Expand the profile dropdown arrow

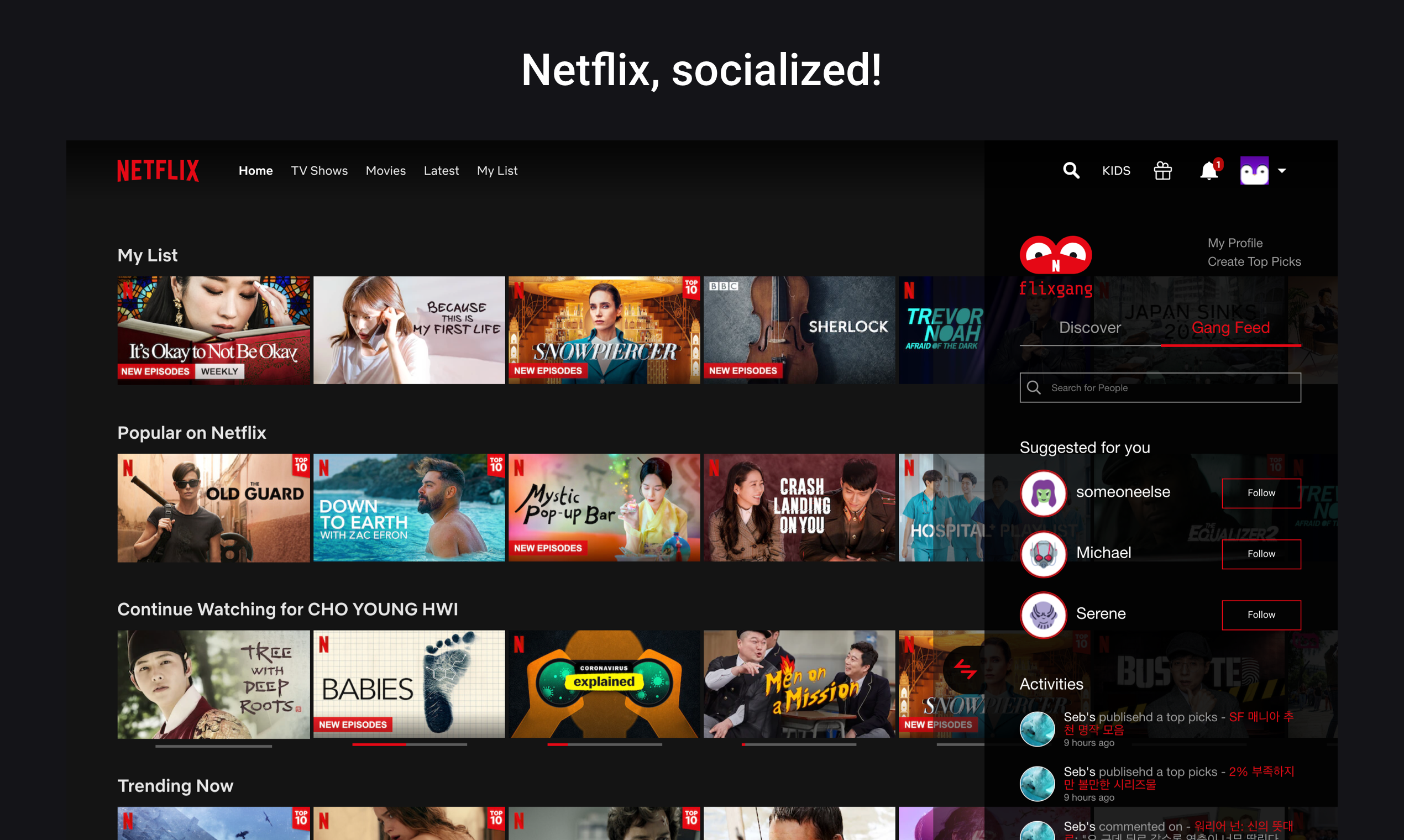click(1282, 170)
